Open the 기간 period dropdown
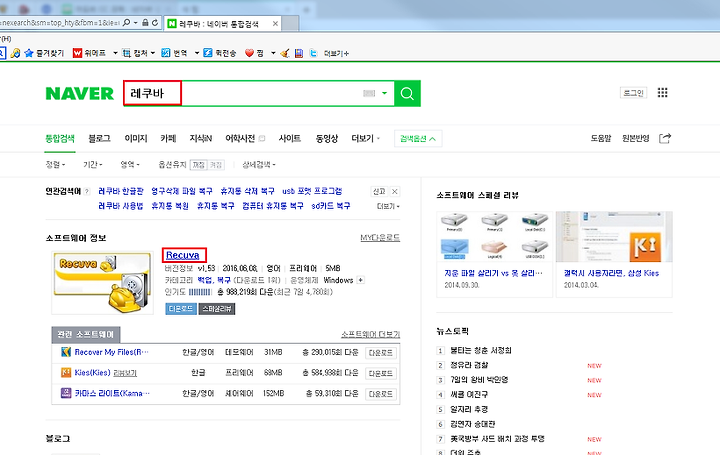Screen dimensions: 720x455 [x=92, y=165]
